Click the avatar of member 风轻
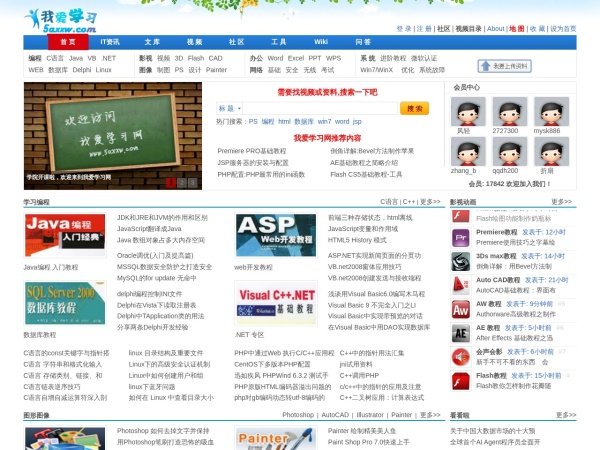The width and height of the screenshot is (600, 450). coord(464,111)
